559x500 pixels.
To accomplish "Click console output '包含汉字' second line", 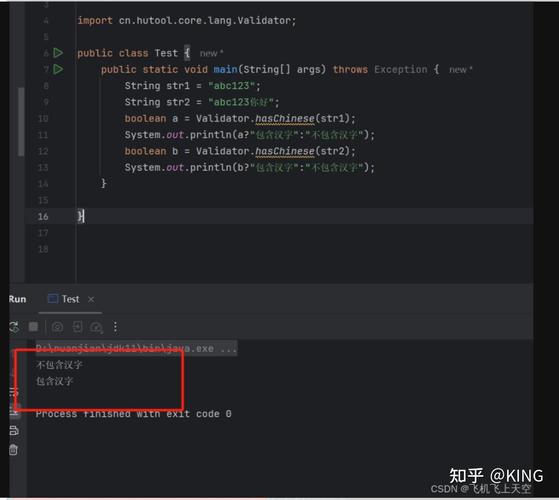I will [55, 381].
